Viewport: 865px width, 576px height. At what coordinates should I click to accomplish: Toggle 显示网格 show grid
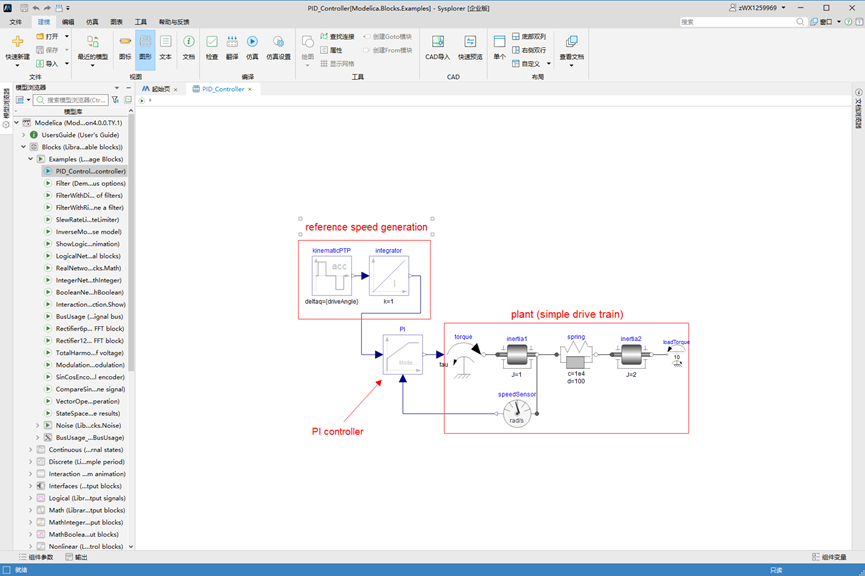(337, 63)
